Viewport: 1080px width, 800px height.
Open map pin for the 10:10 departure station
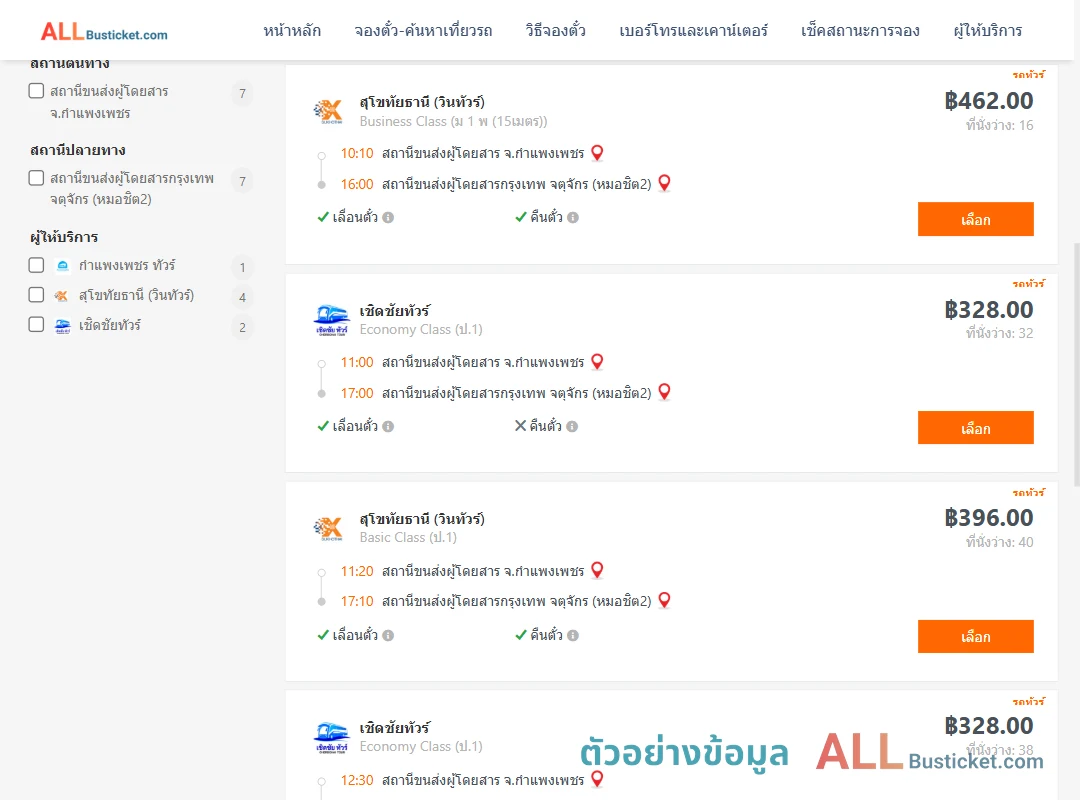click(x=597, y=153)
